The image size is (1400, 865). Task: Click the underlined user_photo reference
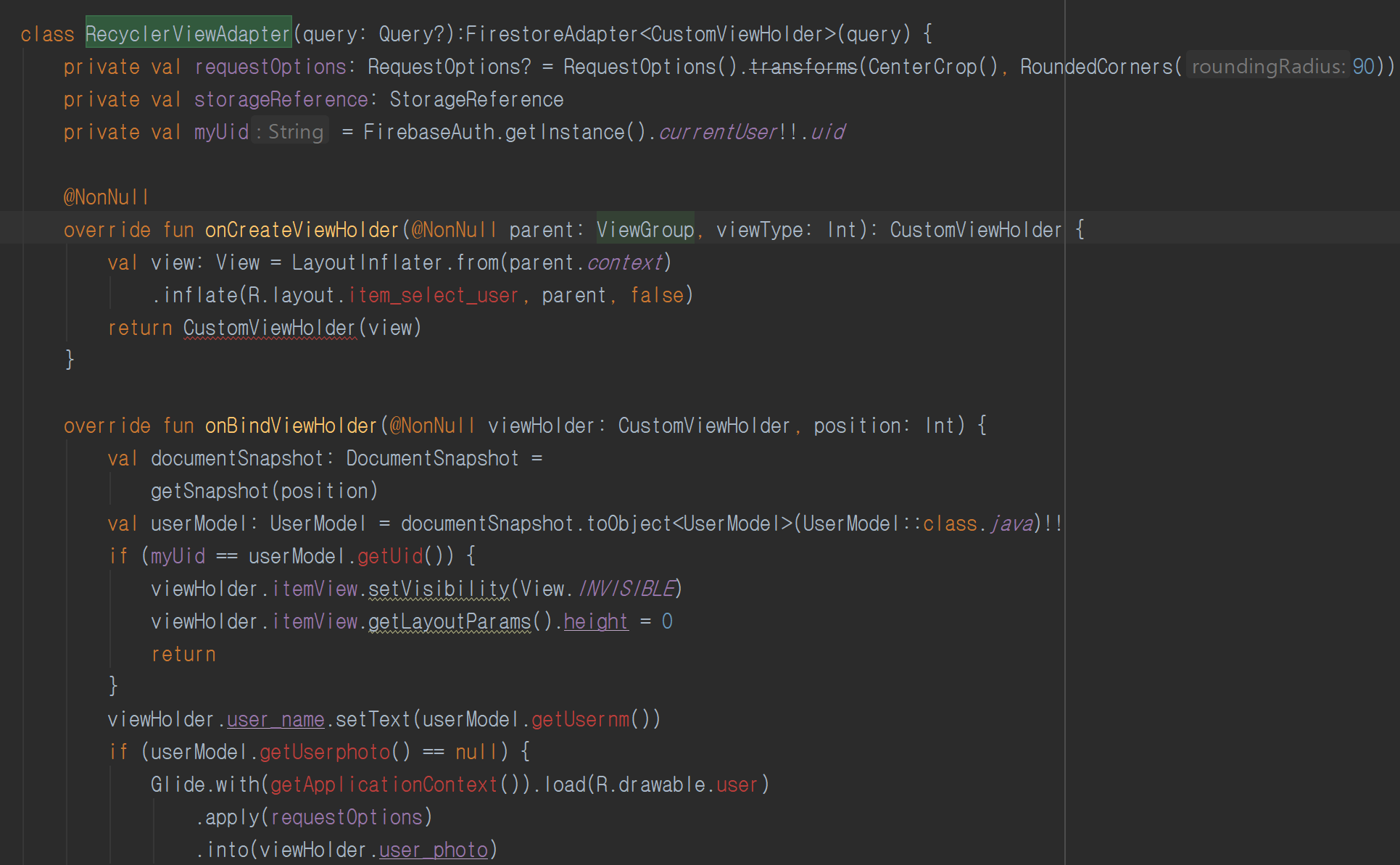coord(433,850)
